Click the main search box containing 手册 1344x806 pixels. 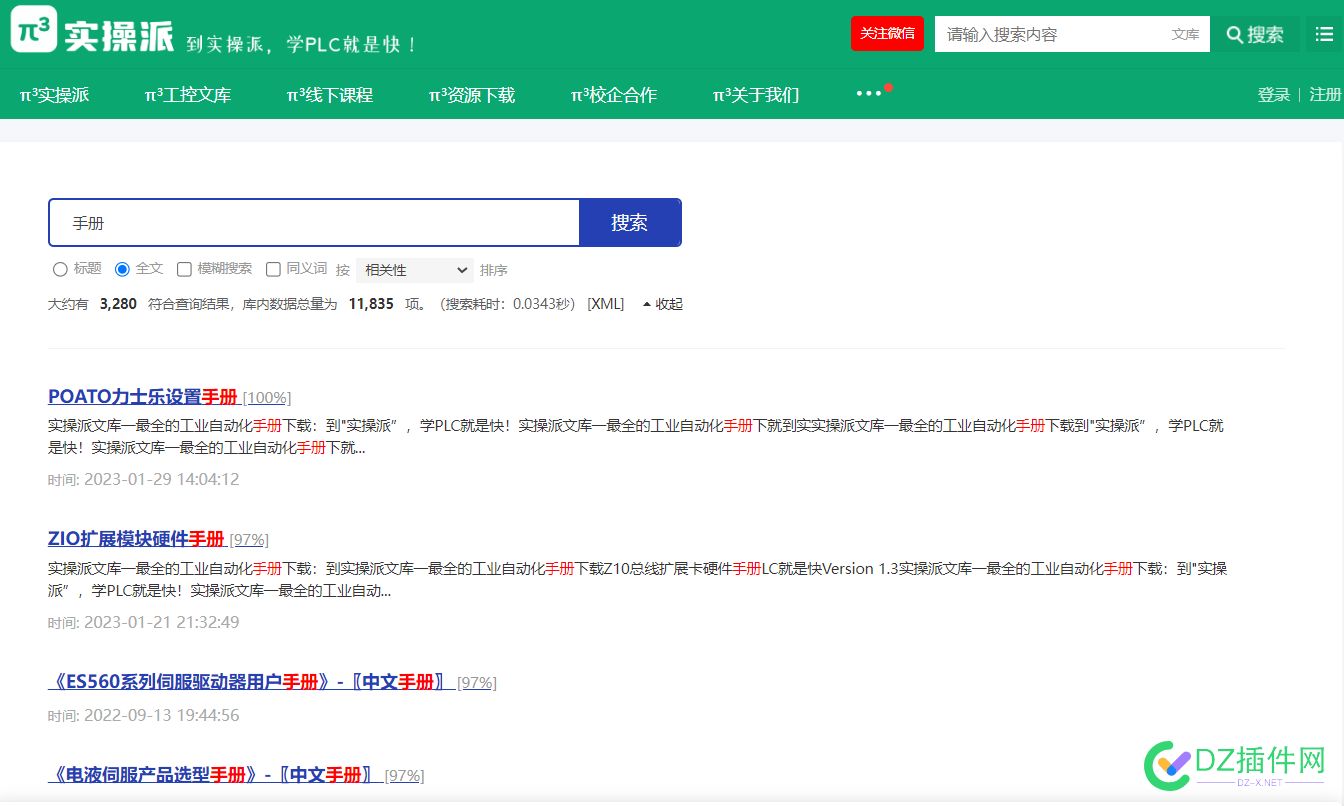(314, 222)
